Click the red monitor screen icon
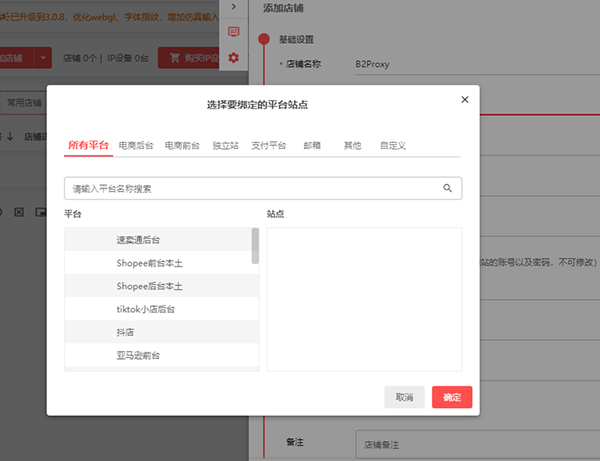 233,32
